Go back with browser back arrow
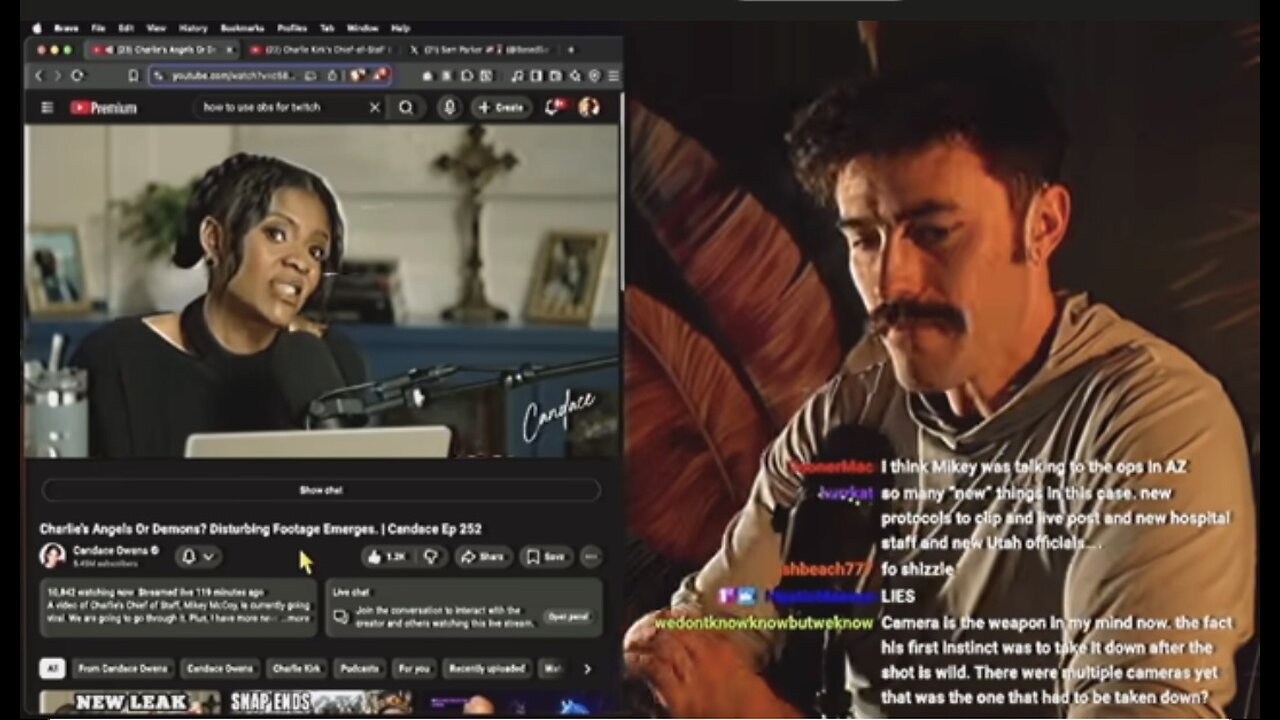 (40, 76)
